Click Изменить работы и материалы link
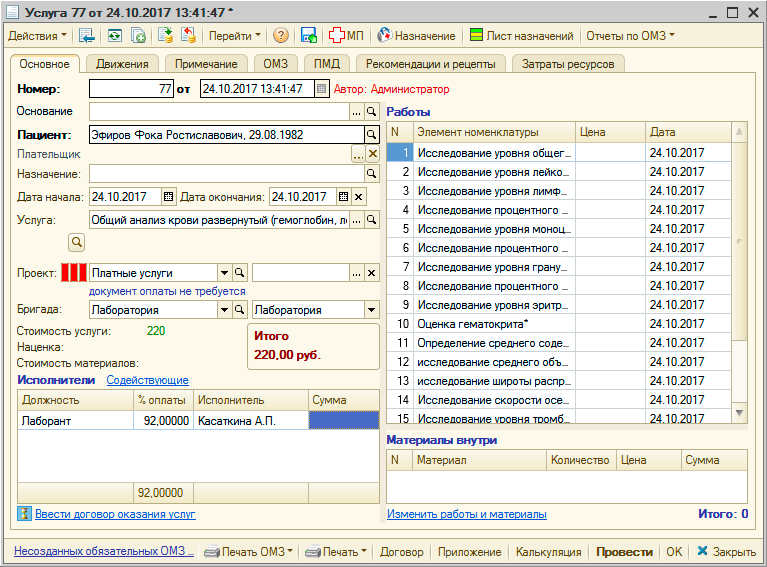 point(466,514)
